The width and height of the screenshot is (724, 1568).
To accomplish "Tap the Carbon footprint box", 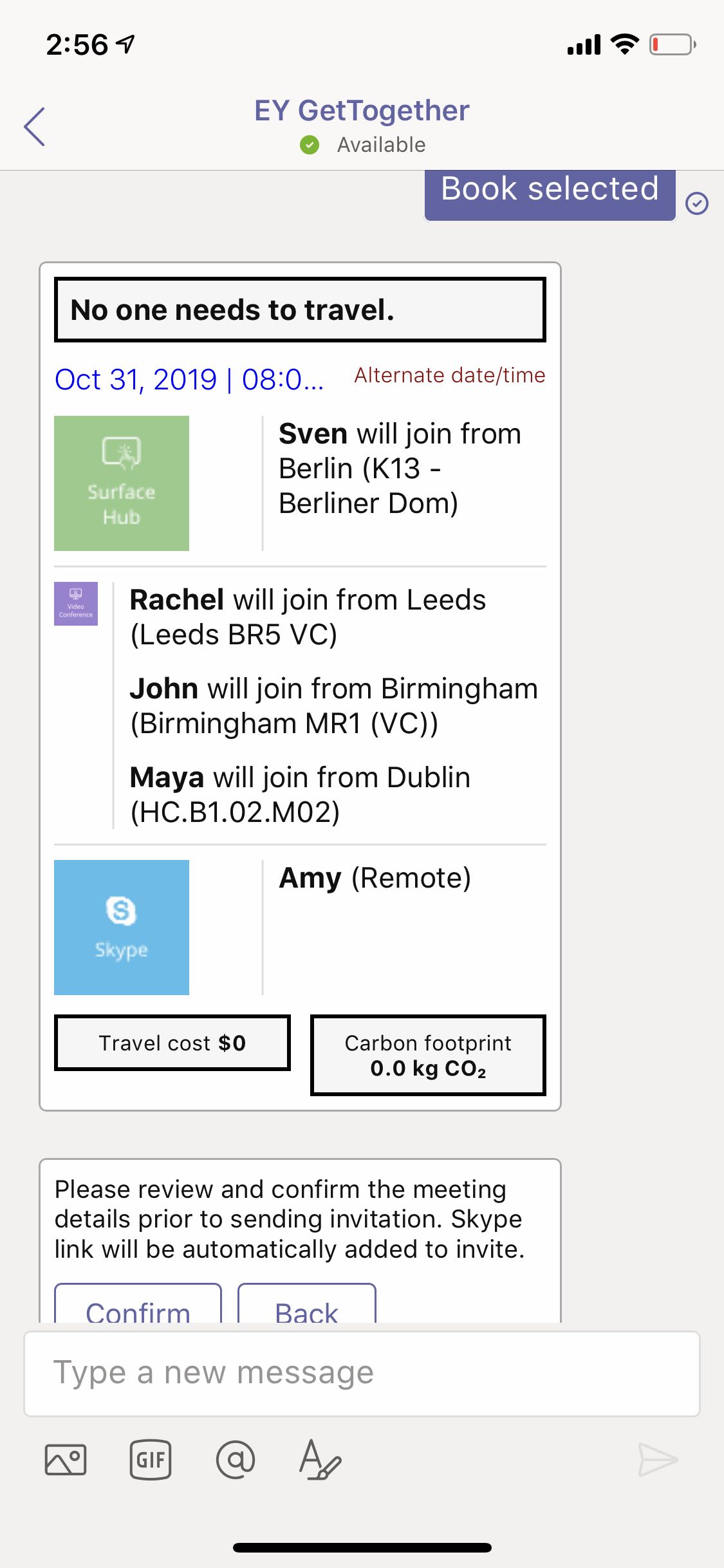I will click(x=428, y=1055).
